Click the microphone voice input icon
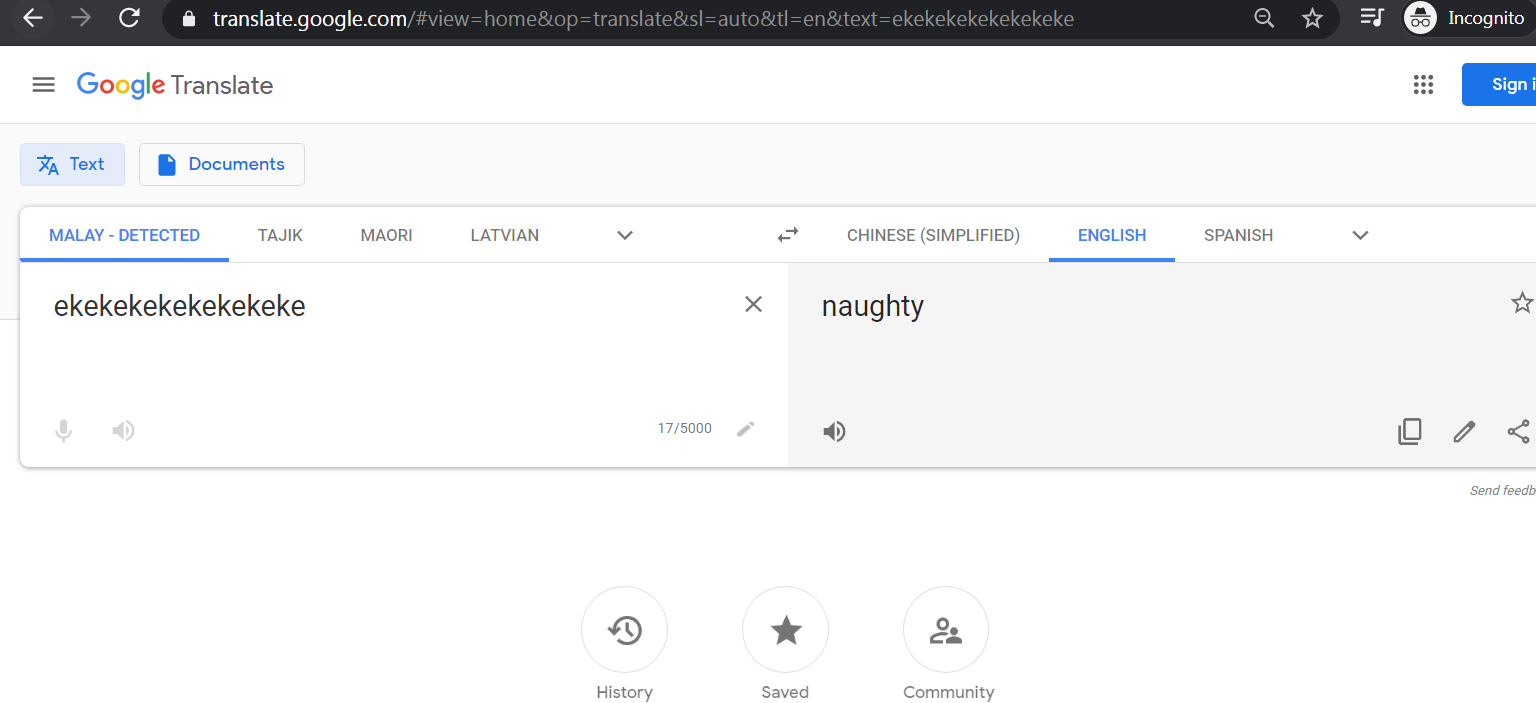 pos(63,431)
